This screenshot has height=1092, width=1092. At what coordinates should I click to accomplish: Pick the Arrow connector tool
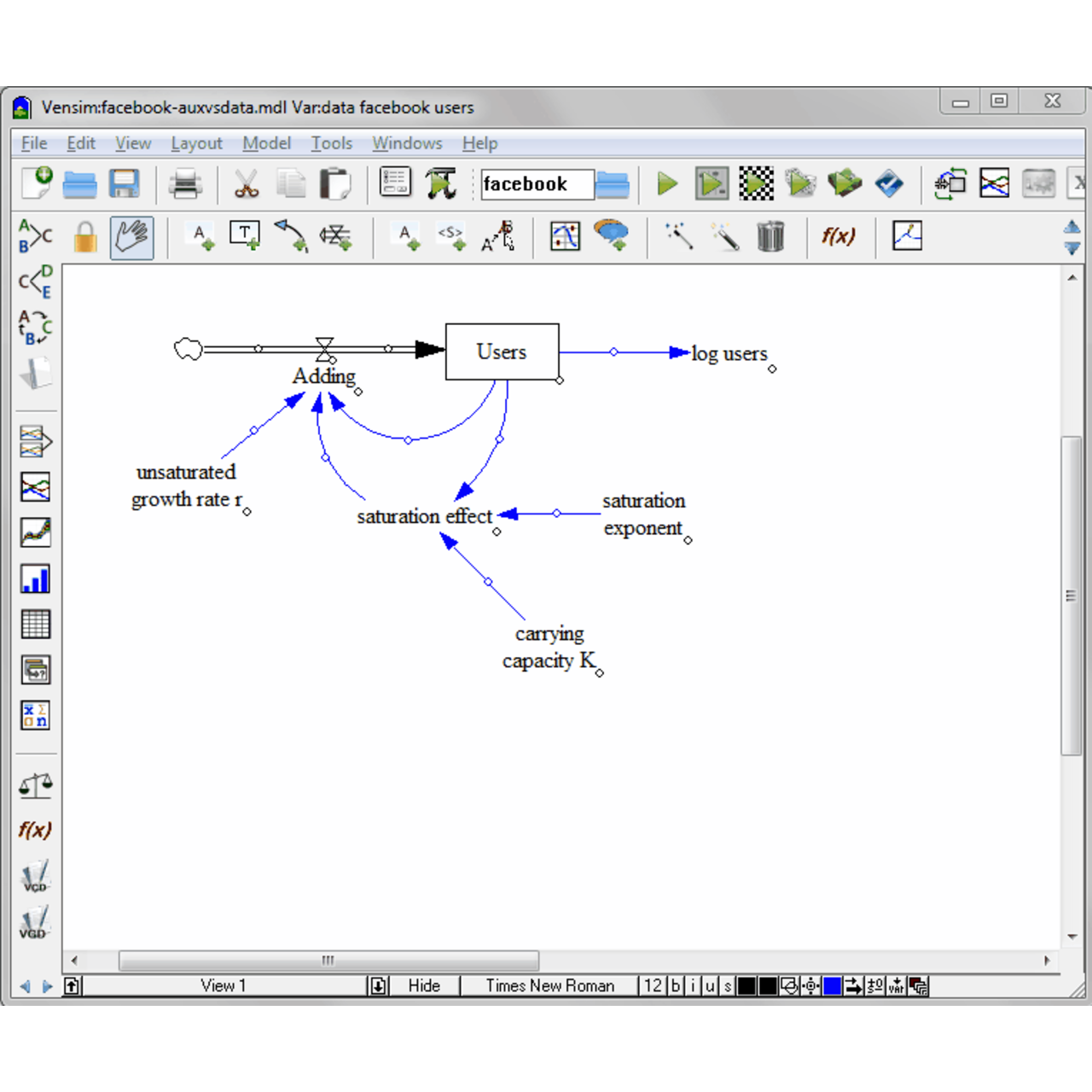pos(291,236)
